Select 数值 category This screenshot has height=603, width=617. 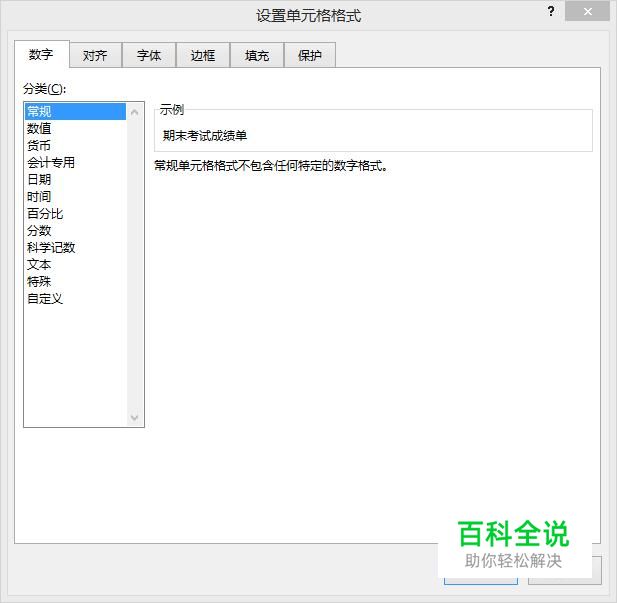pyautogui.click(x=75, y=128)
